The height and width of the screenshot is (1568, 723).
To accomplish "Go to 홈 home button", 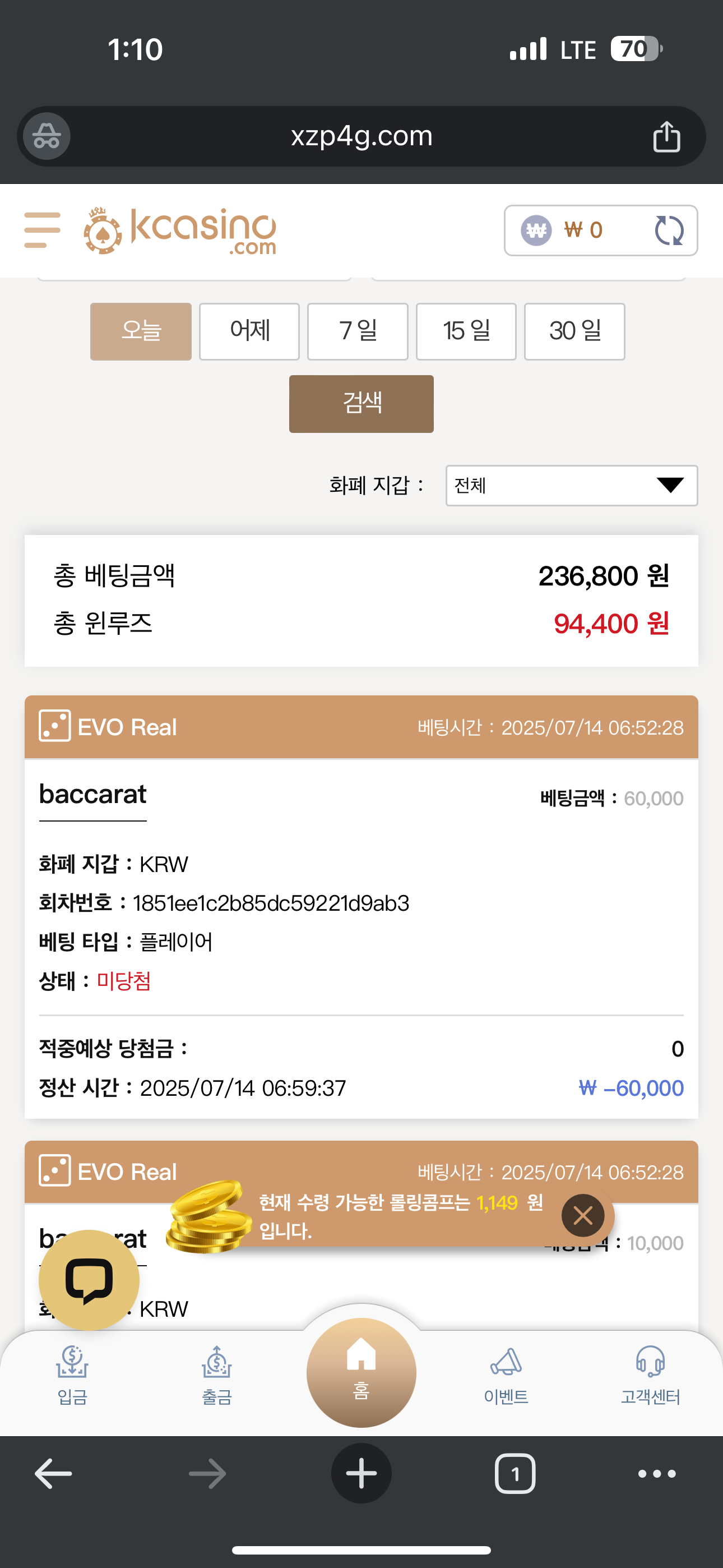I will pos(361,1372).
